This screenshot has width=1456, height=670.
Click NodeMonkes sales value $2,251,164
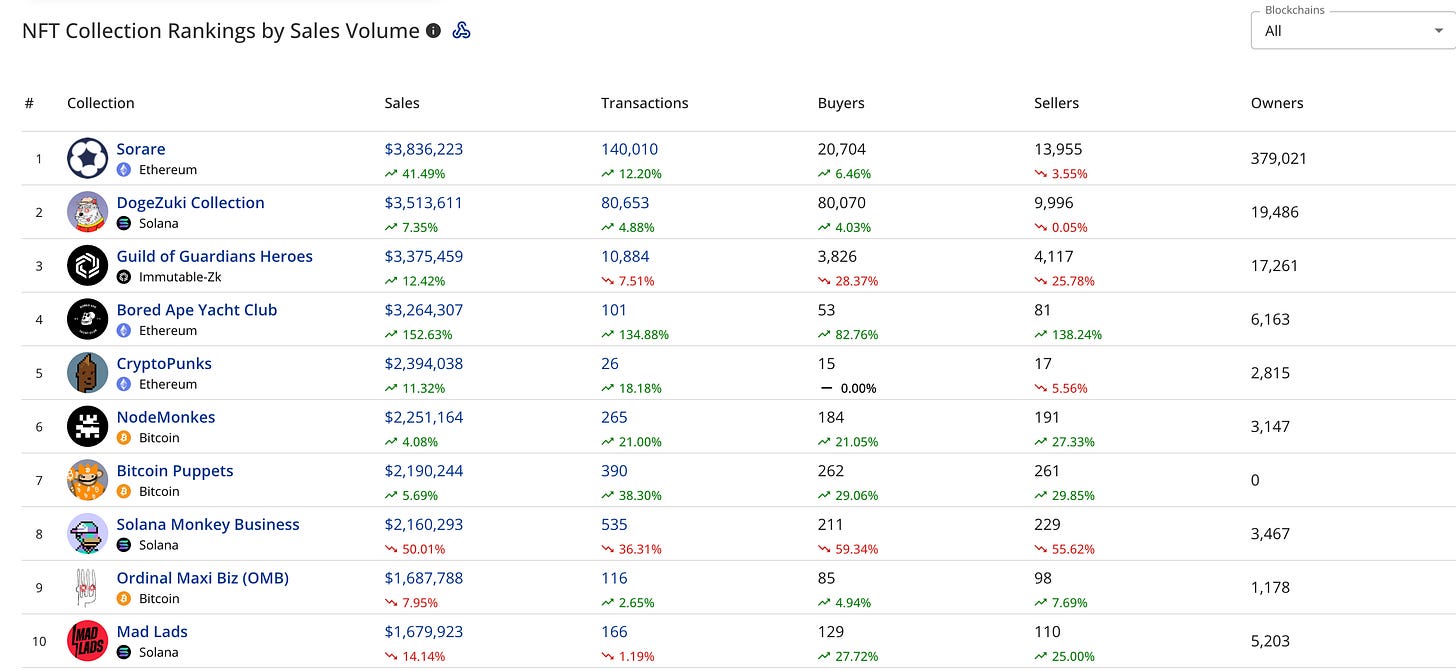(424, 417)
